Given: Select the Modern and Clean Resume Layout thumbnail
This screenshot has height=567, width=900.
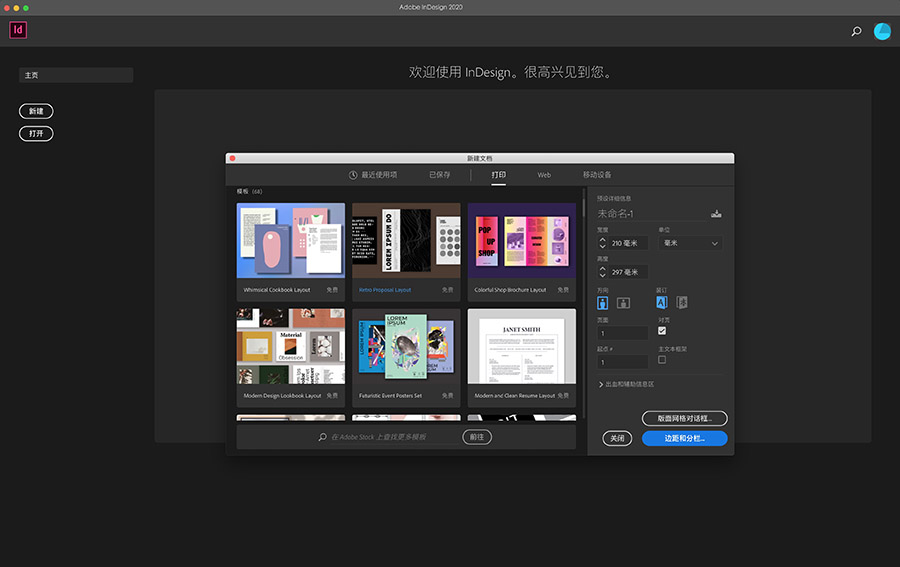Looking at the screenshot, I should [522, 346].
